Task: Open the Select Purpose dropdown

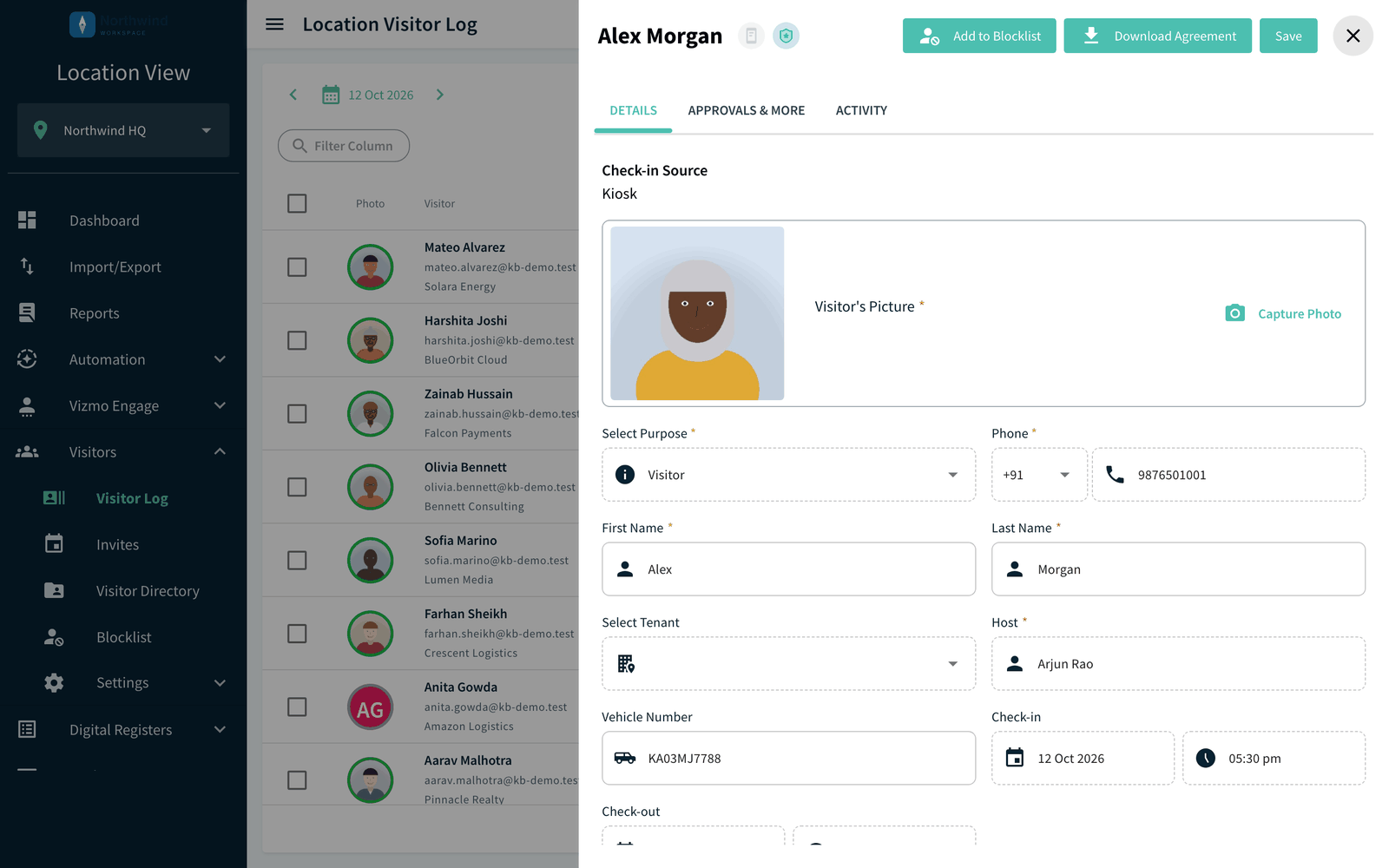Action: click(788, 475)
